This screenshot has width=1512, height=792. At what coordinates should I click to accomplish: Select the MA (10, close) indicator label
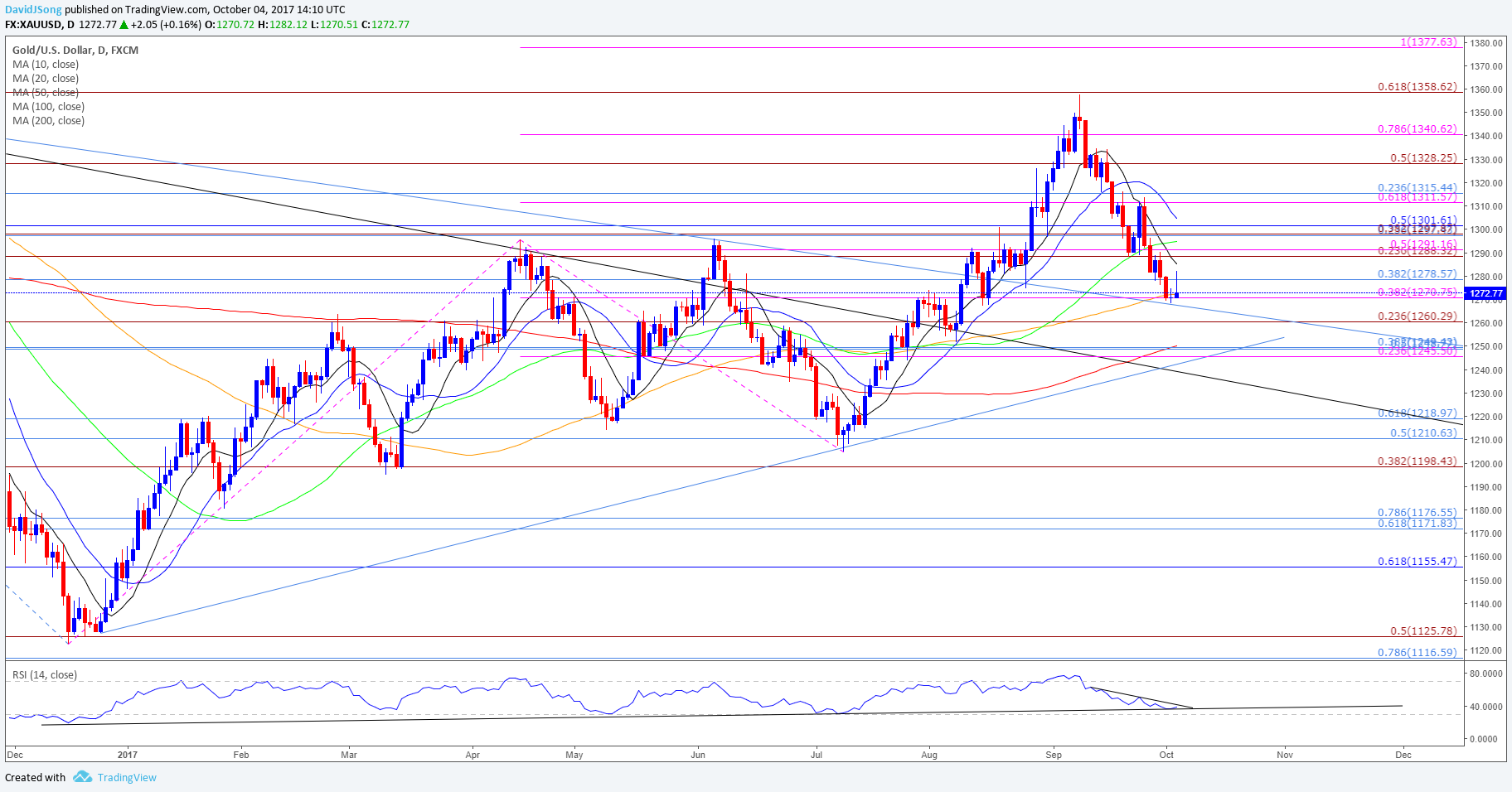(x=46, y=64)
